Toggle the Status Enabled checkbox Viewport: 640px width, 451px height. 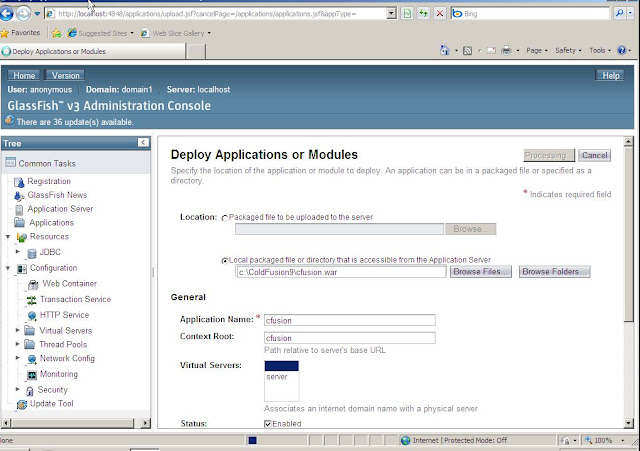(268, 424)
